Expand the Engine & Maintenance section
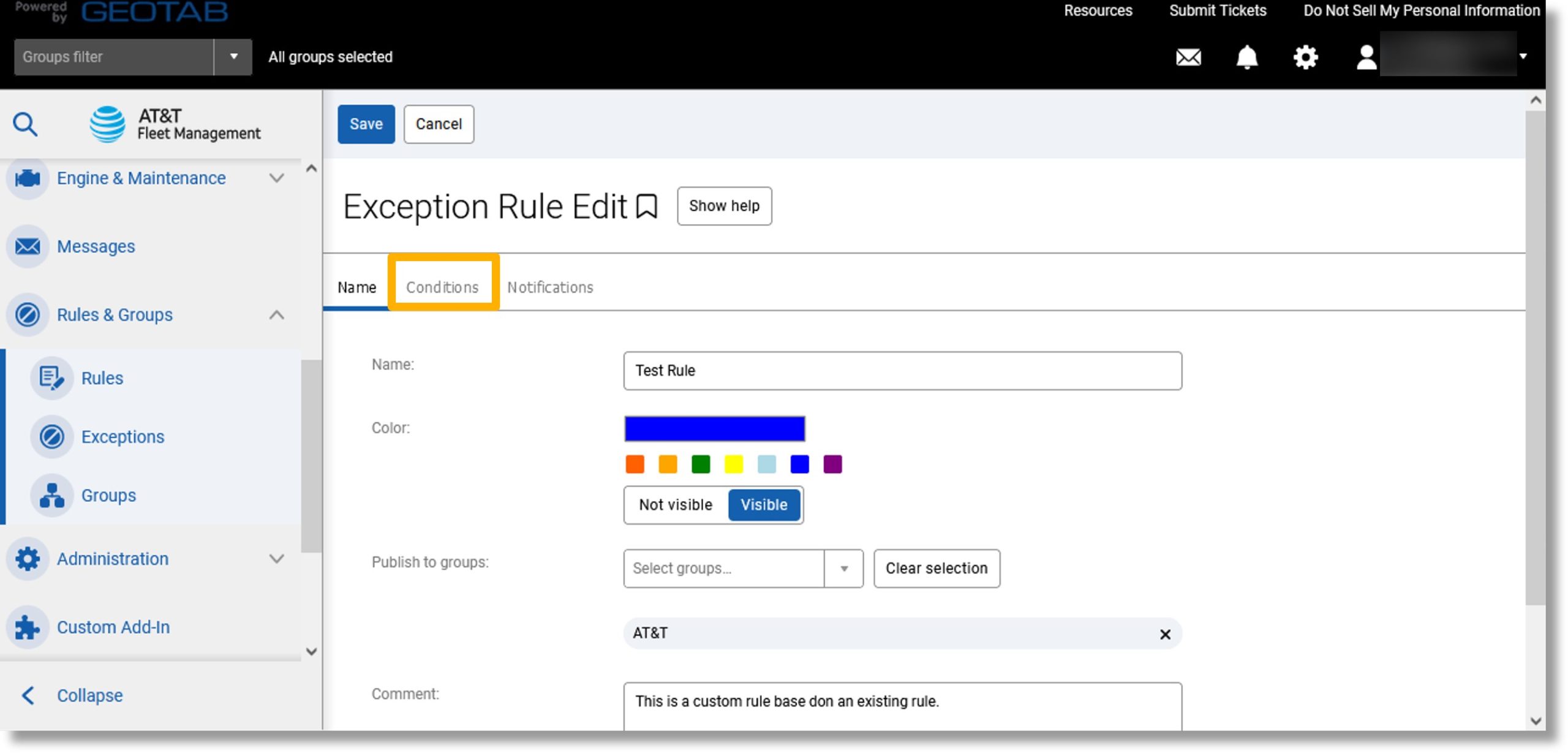Viewport: 1568px width, 753px height. pyautogui.click(x=277, y=178)
